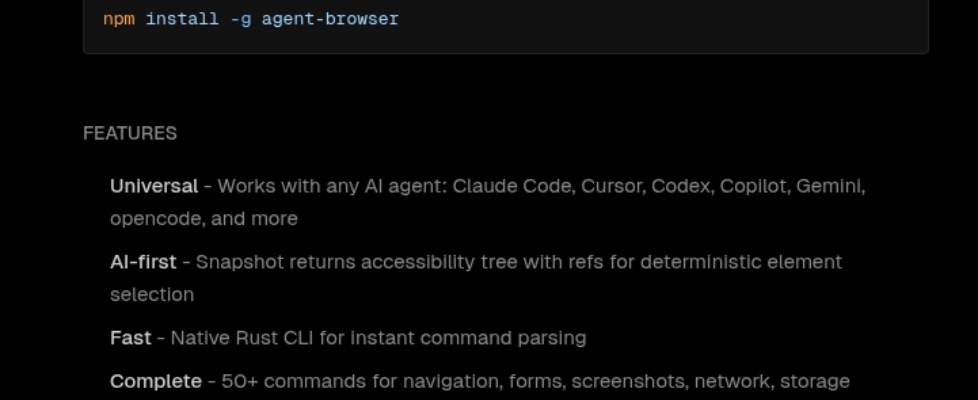The width and height of the screenshot is (978, 400).
Task: Select the bold AI-first feature label
Action: coord(143,262)
